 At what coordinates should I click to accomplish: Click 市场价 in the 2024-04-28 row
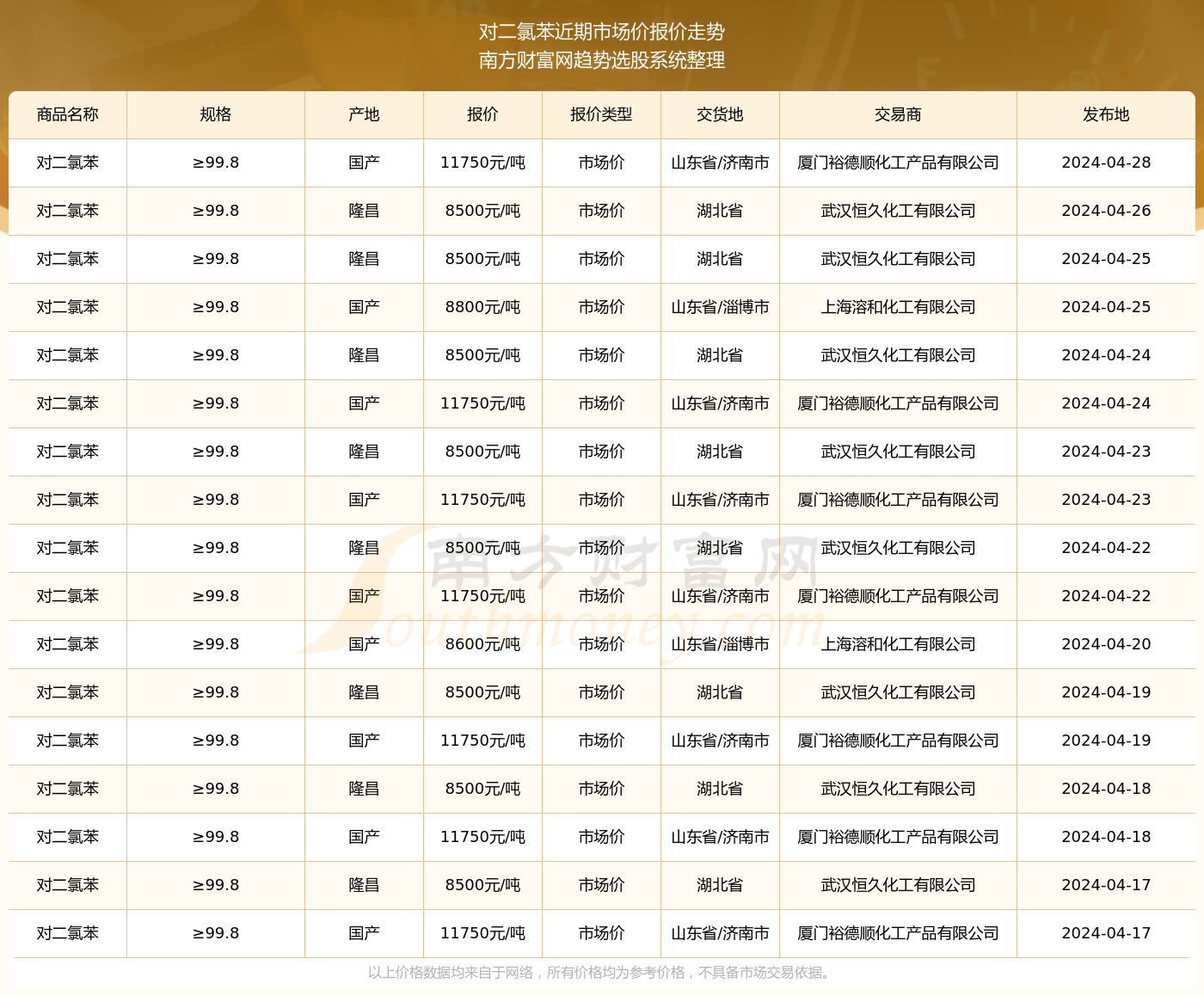click(x=601, y=163)
